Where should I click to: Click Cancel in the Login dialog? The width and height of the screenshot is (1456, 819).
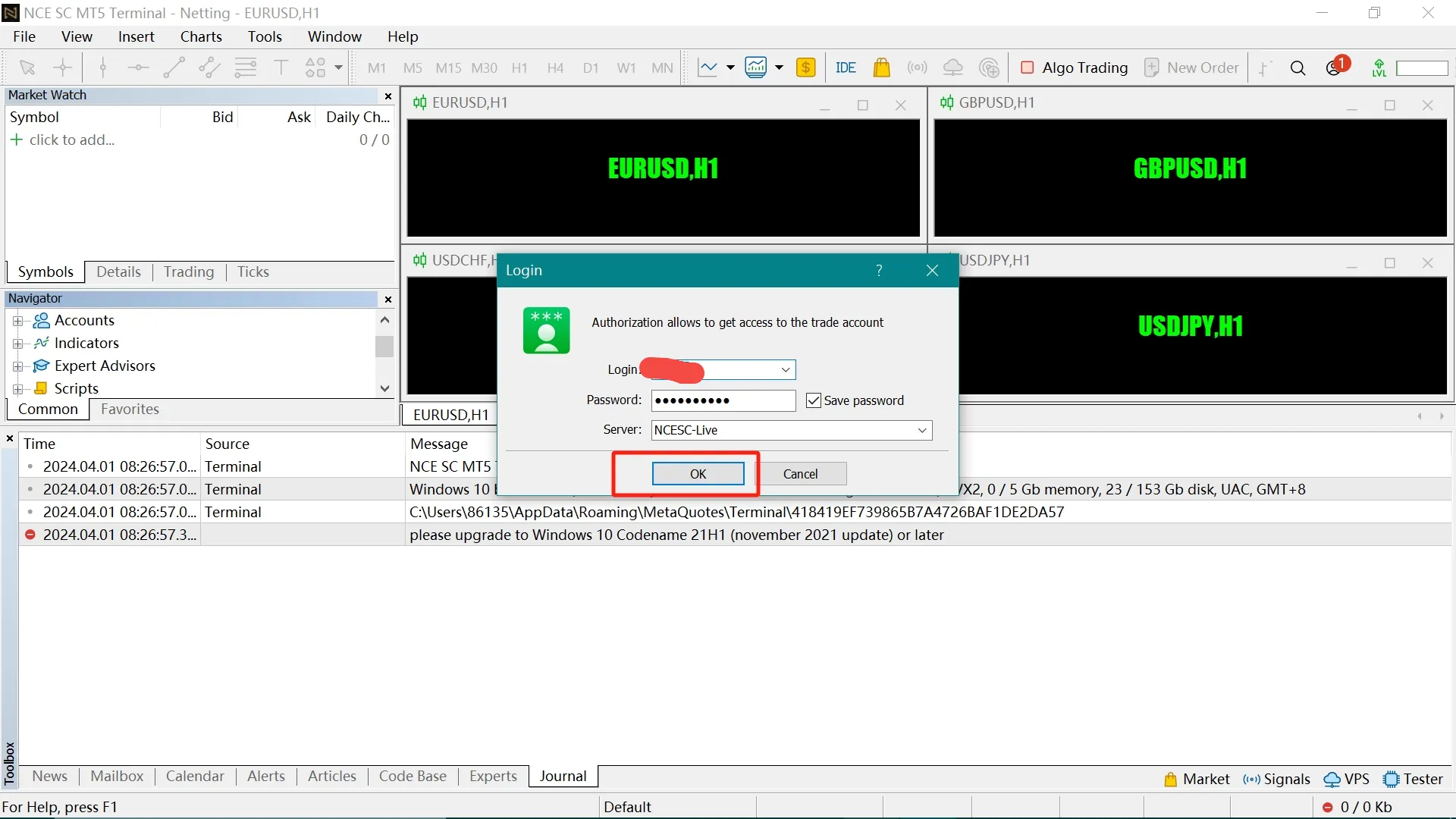[801, 474]
